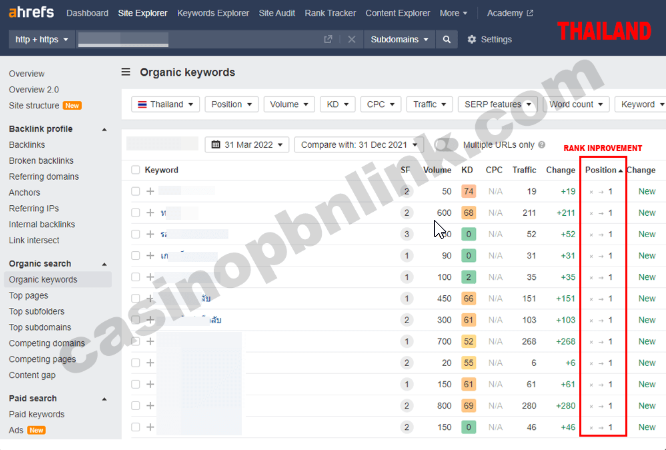The height and width of the screenshot is (450, 666).
Task: Click the plus icon in the volume 600 row
Action: click(150, 212)
